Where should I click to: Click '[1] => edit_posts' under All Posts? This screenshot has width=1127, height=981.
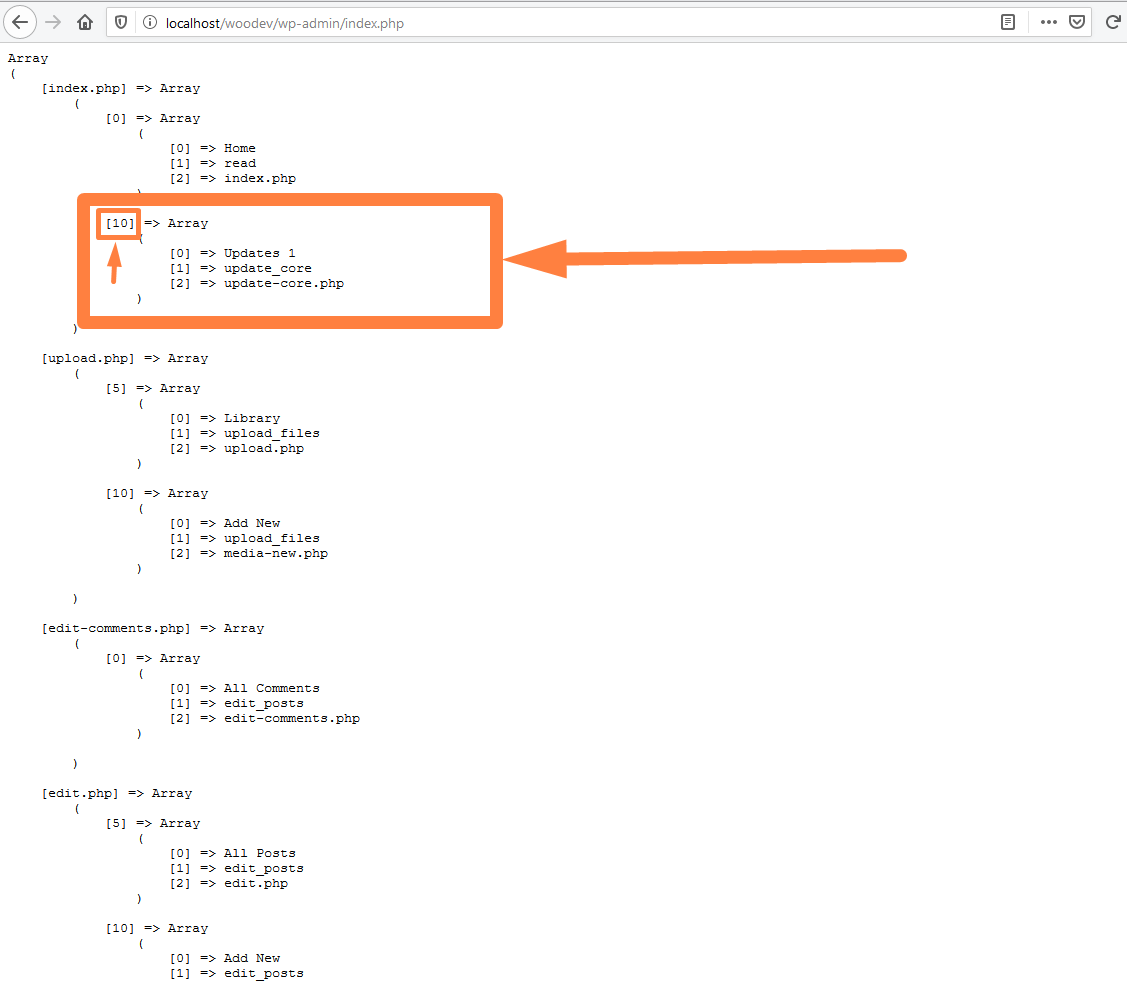[x=237, y=868]
